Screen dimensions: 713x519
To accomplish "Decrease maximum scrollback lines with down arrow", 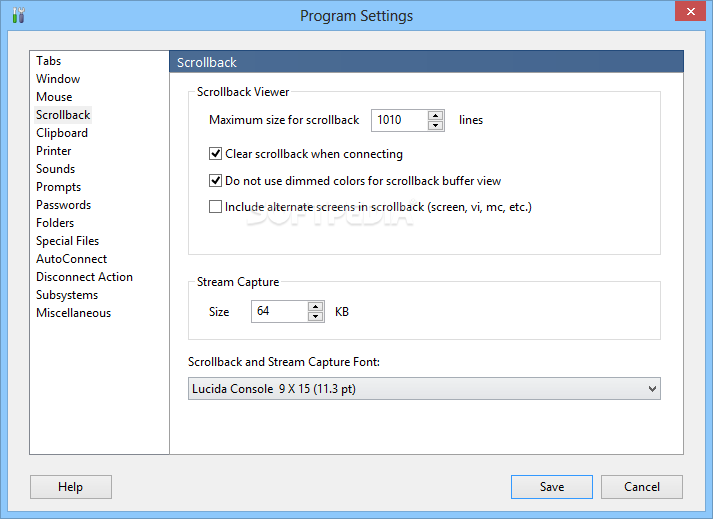I will pyautogui.click(x=435, y=125).
